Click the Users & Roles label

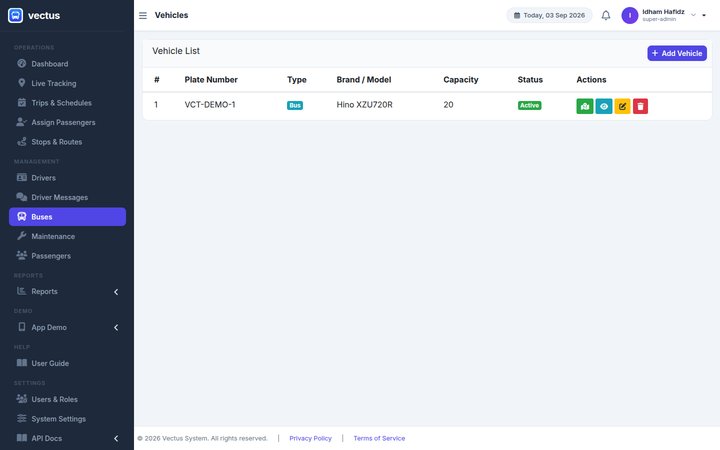coord(54,399)
